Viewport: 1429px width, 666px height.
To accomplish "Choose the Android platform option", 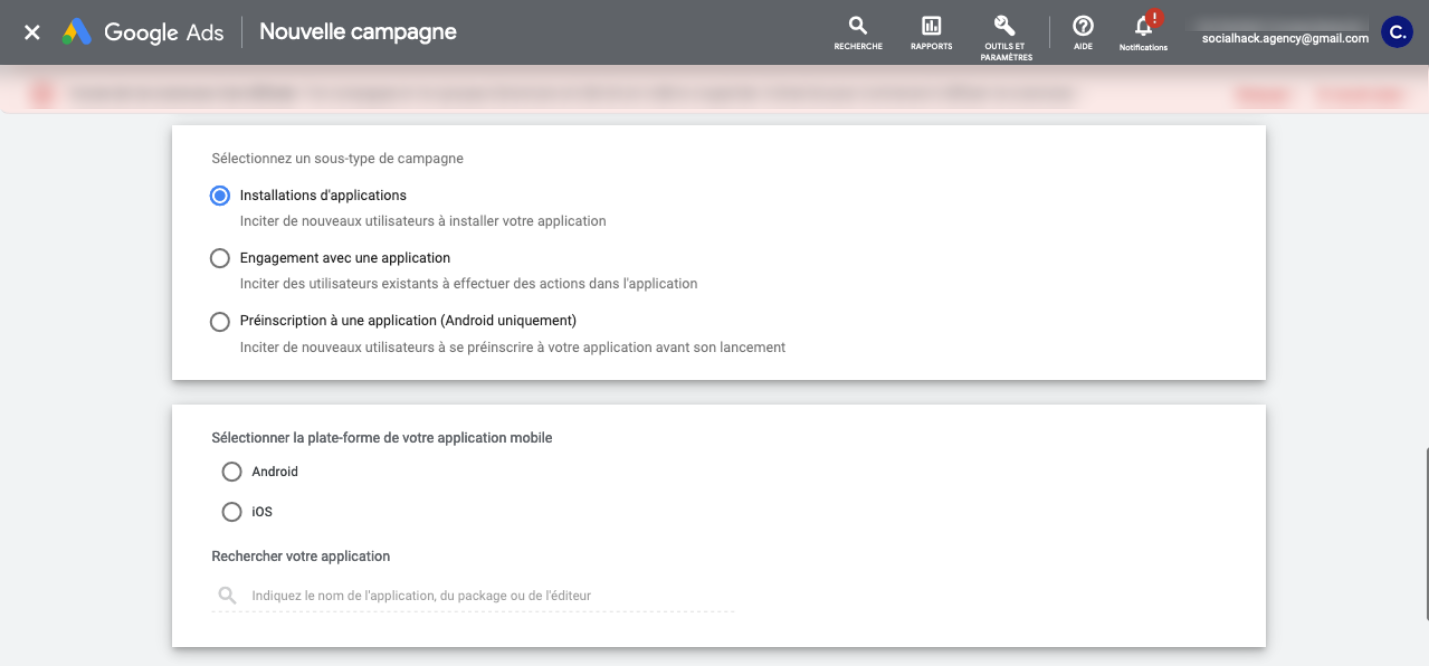I will (231, 471).
